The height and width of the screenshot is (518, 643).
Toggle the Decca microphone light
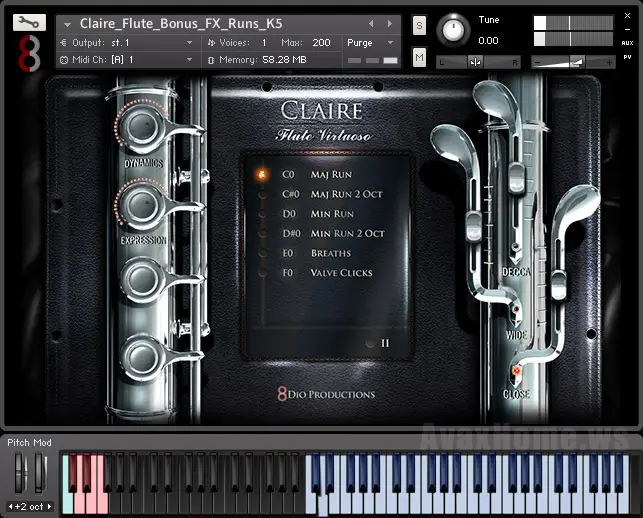(515, 247)
